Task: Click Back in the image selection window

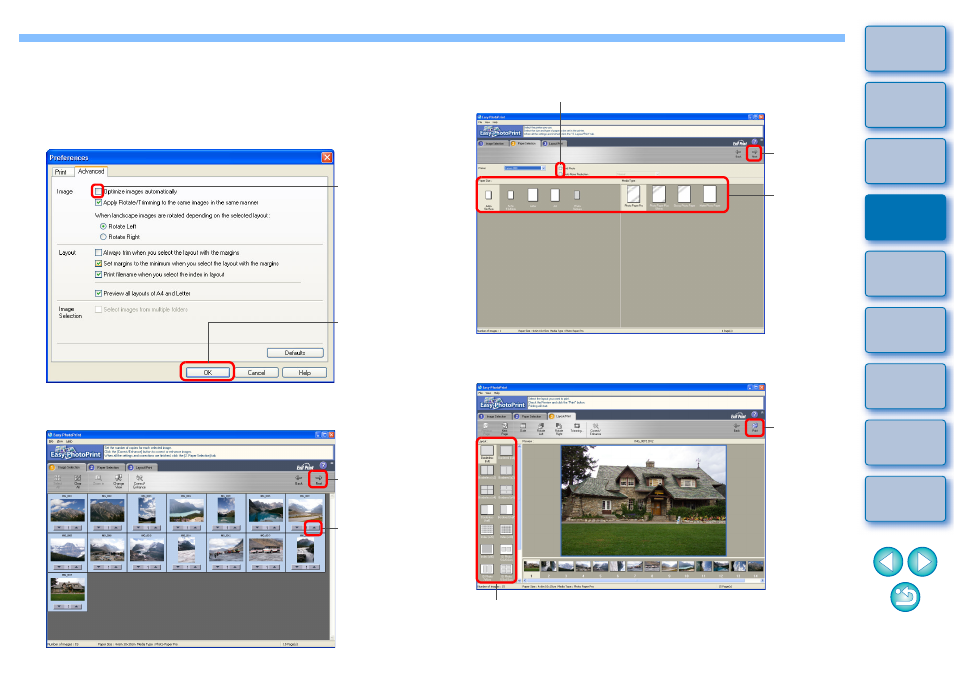Action: [x=299, y=479]
